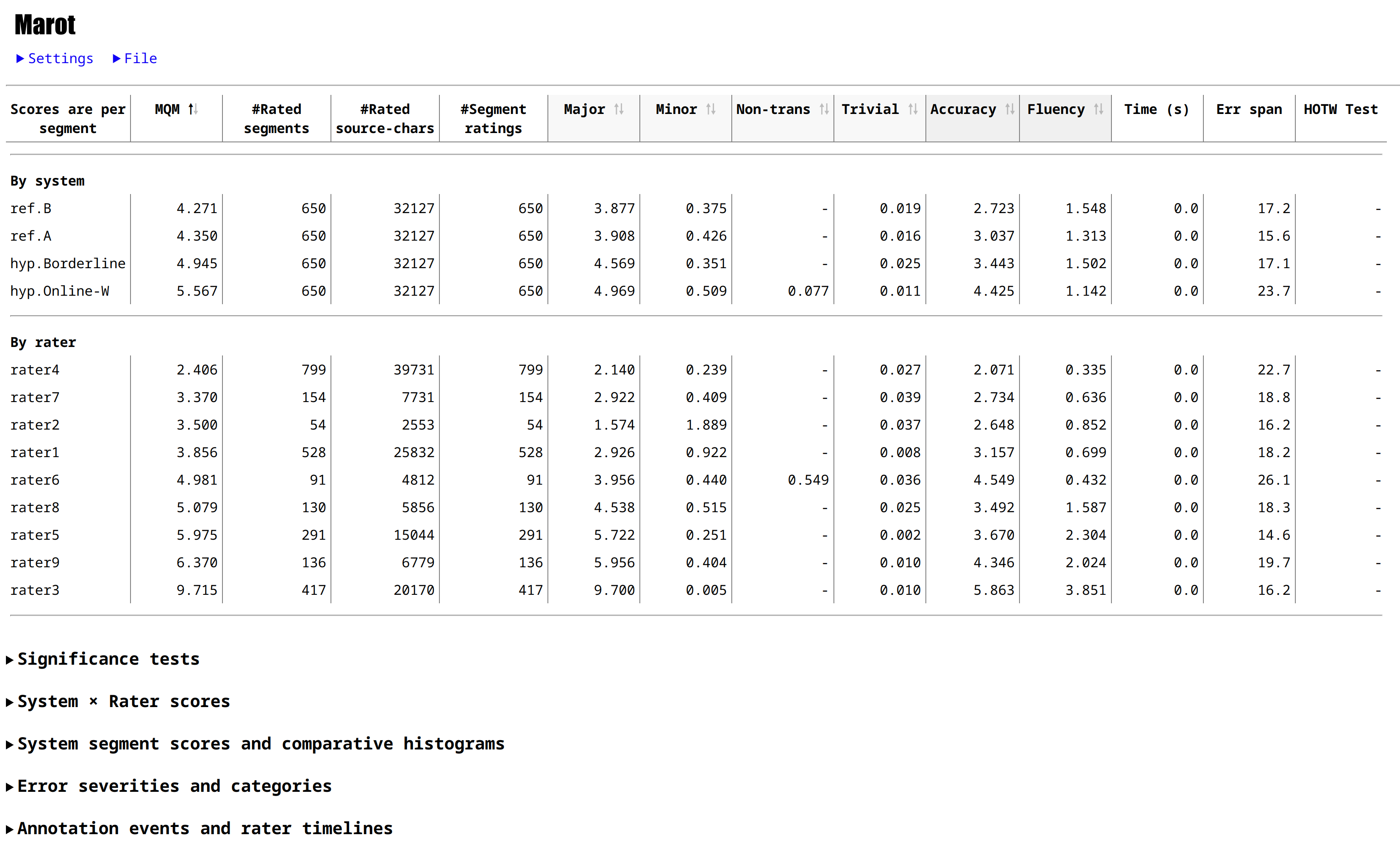Sort rows by Fluency score
Image resolution: width=1400 pixels, height=849 pixels.
[1099, 109]
